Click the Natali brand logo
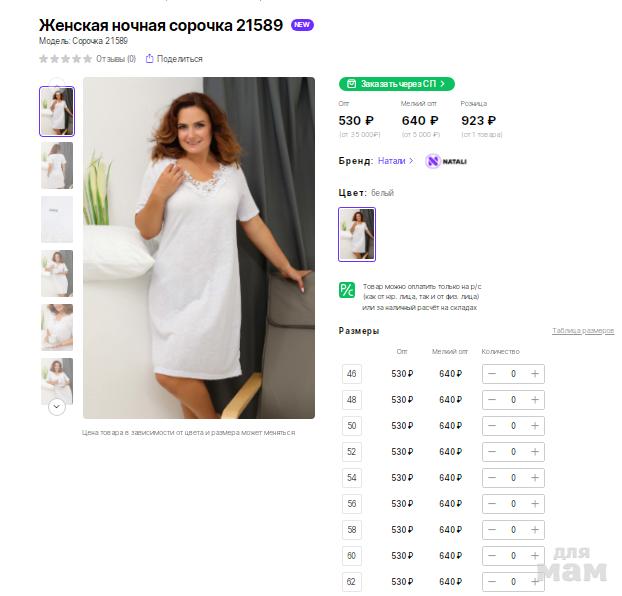Image resolution: width=622 pixels, height=596 pixels. coord(446,161)
